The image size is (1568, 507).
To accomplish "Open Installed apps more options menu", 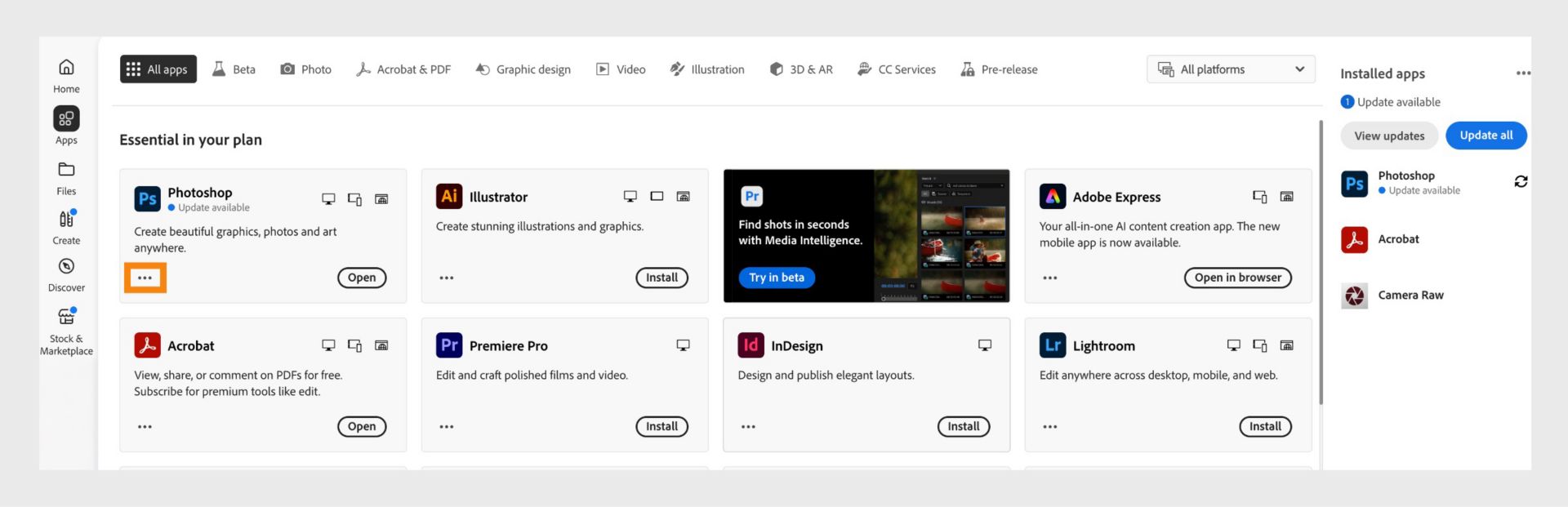I will 1523,73.
